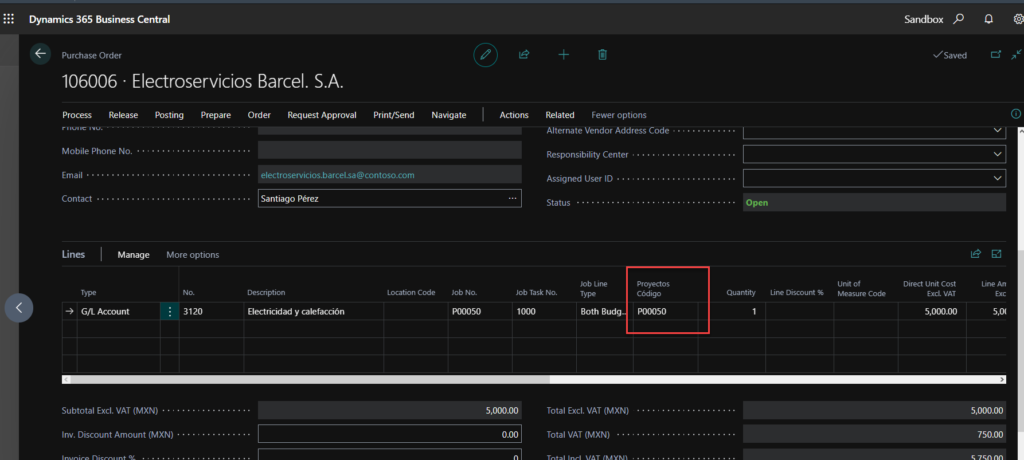Click Unit of Measure Code header
This screenshot has height=460, width=1024.
[x=863, y=288]
